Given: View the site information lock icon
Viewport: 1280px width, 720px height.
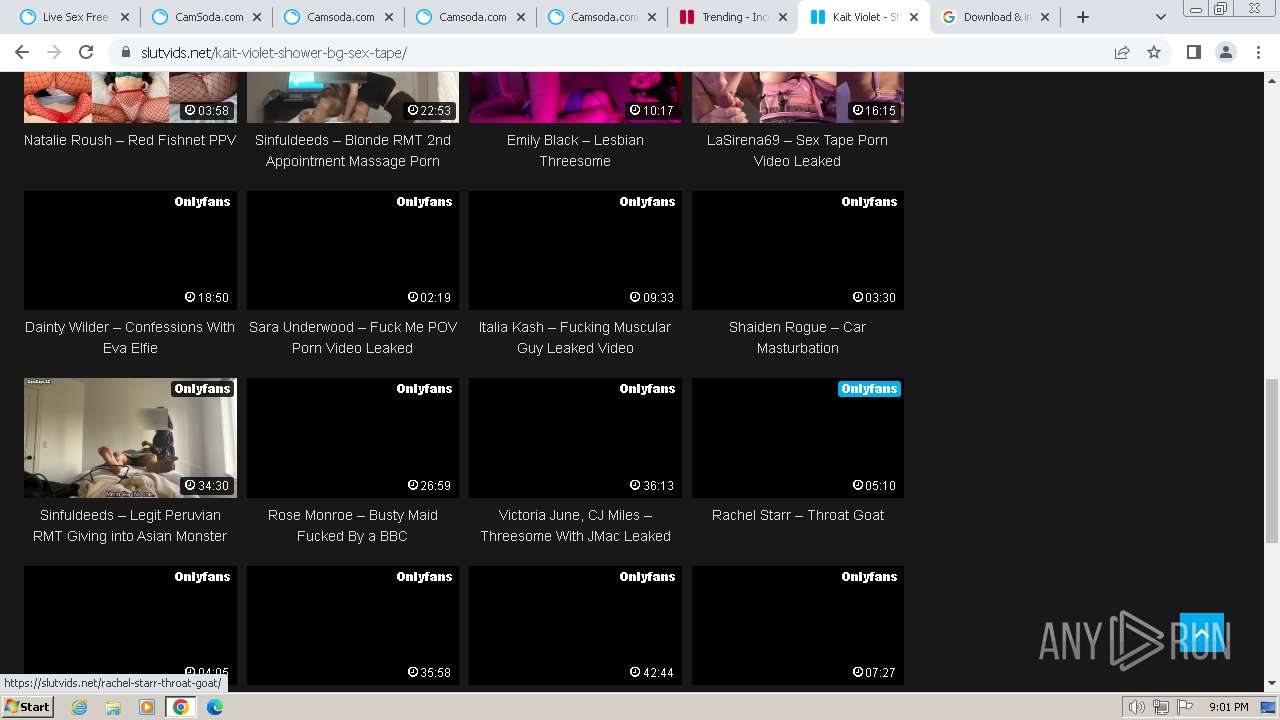Looking at the screenshot, I should [126, 52].
